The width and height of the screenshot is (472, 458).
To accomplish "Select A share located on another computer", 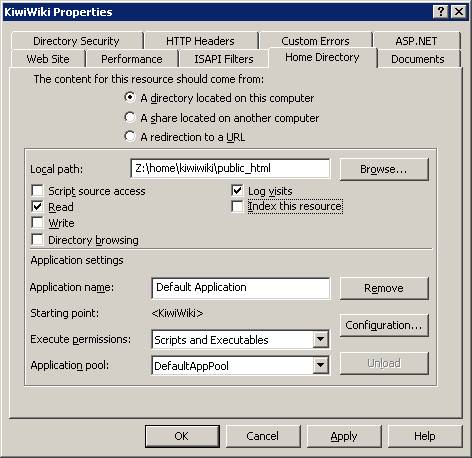I will point(129,117).
